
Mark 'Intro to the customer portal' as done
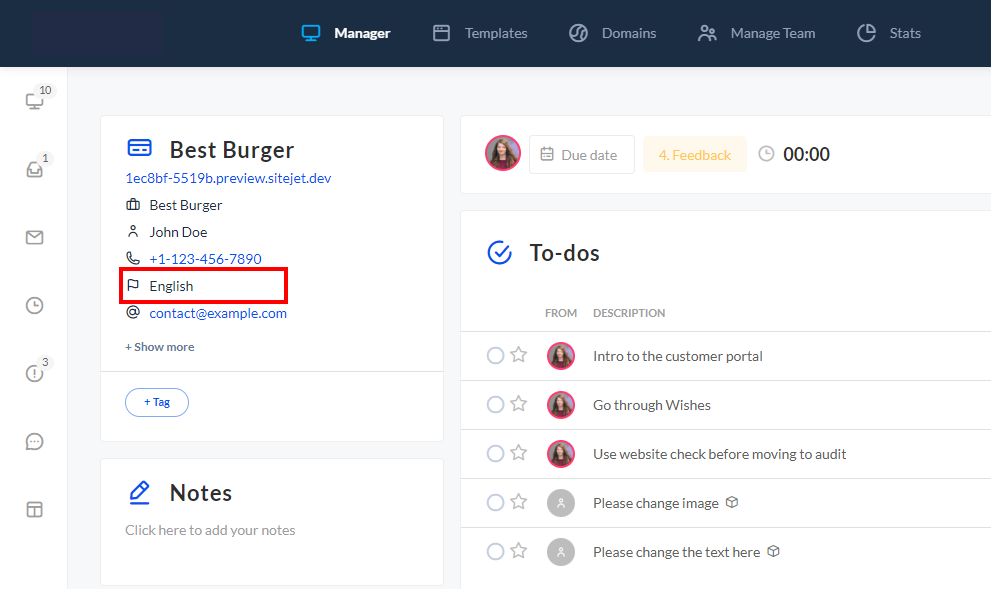coord(495,355)
